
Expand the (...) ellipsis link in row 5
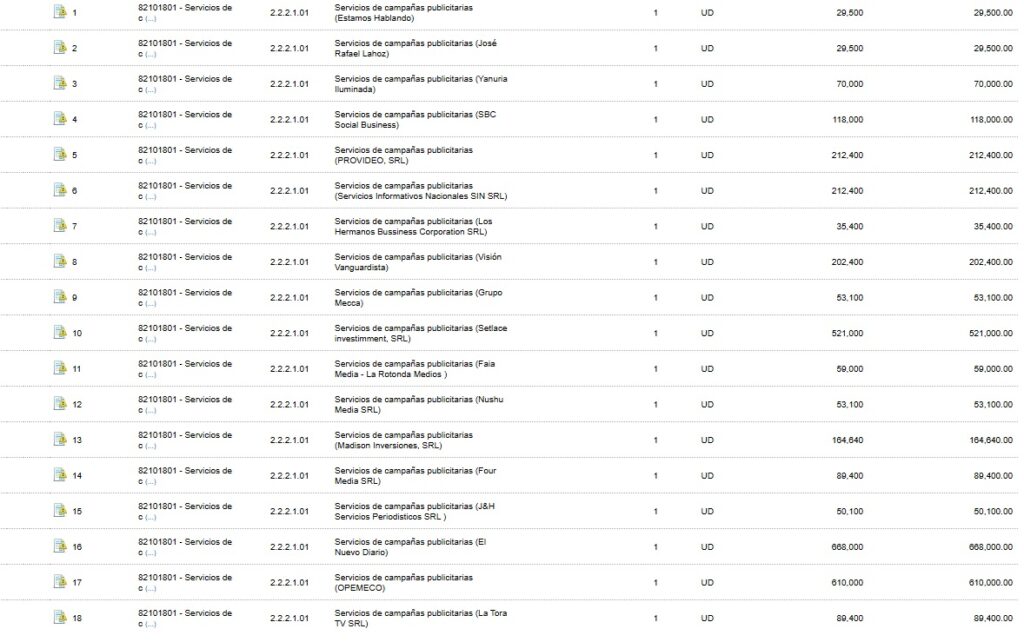coord(150,162)
